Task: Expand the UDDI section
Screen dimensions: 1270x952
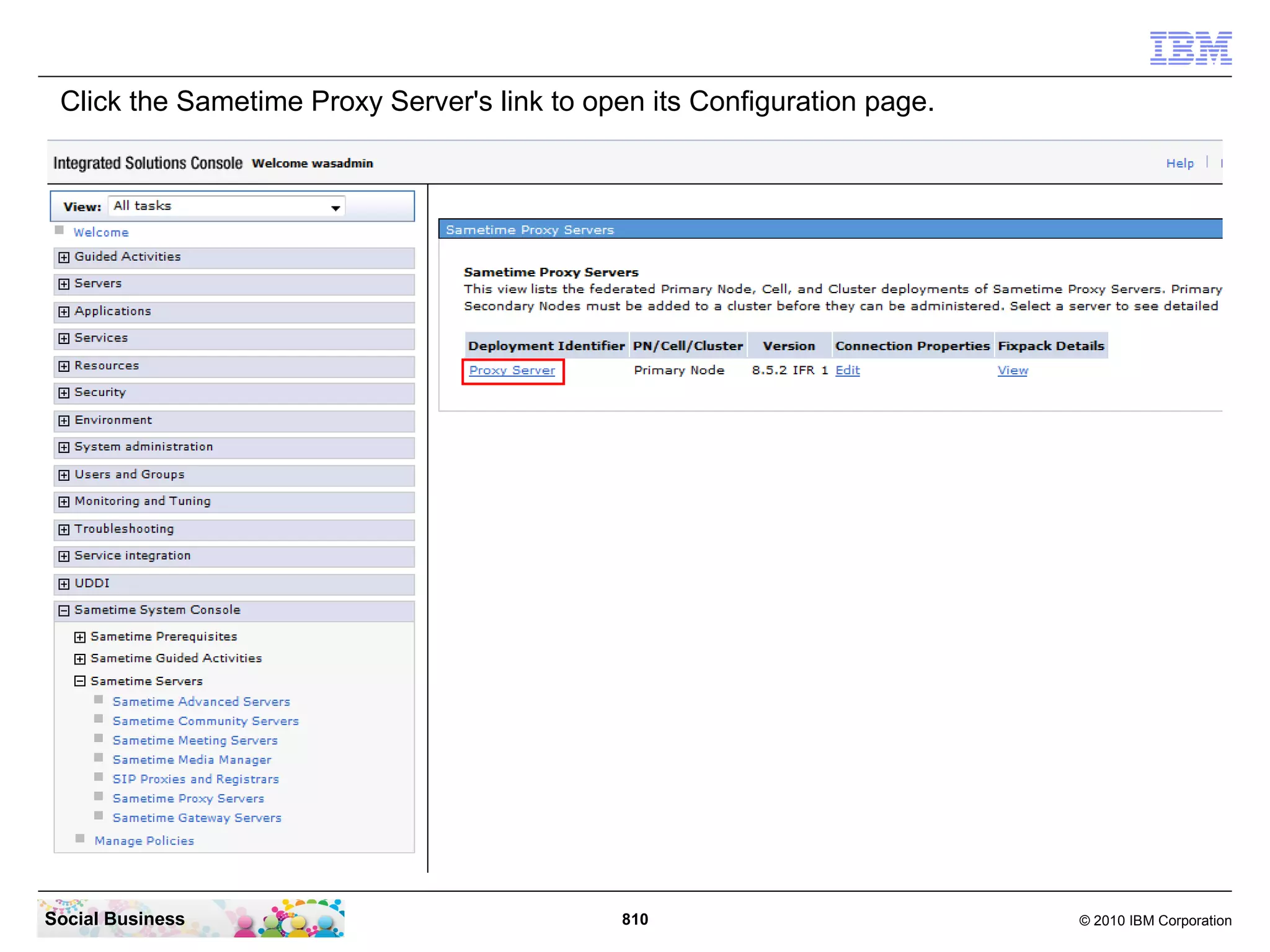Action: pos(64,584)
